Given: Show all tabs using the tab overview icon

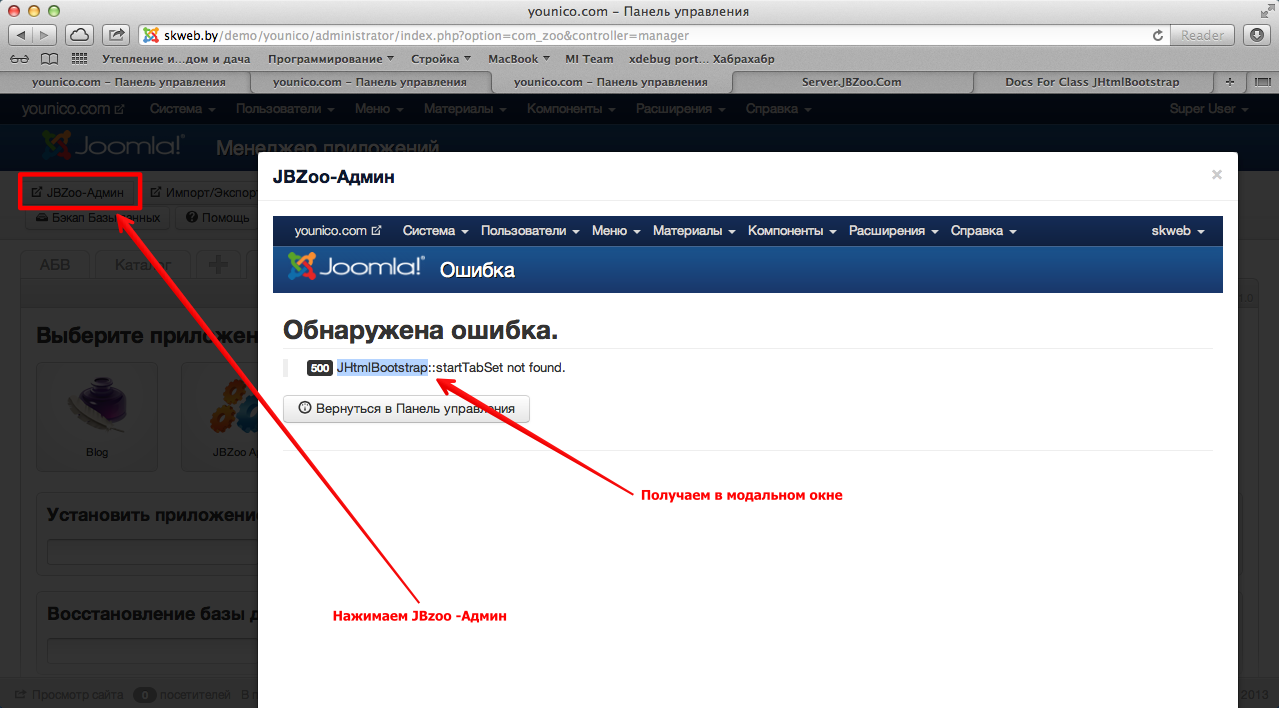Looking at the screenshot, I should [1259, 82].
